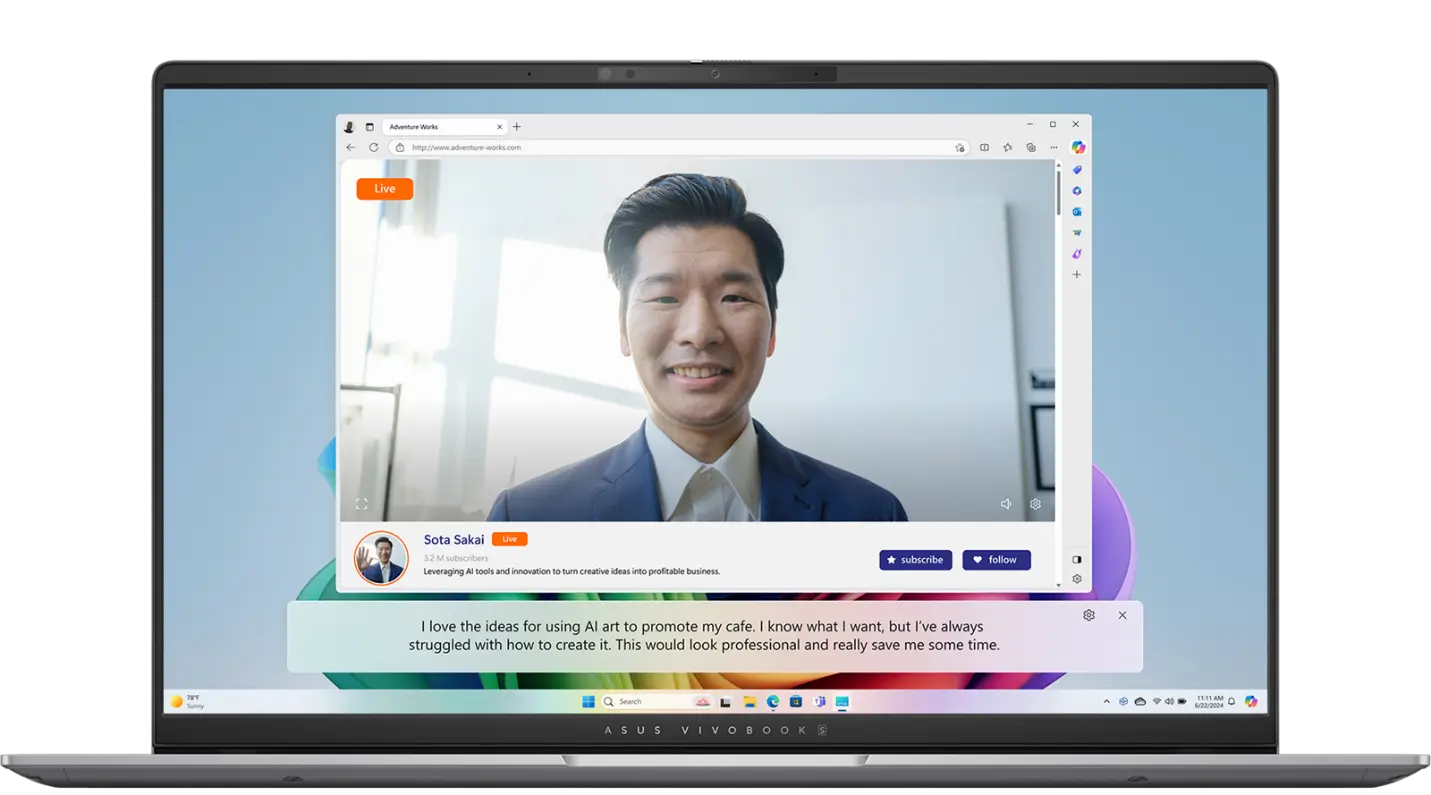Close the Live Captions bar
This screenshot has width=1431, height=795.
[x=1122, y=616]
